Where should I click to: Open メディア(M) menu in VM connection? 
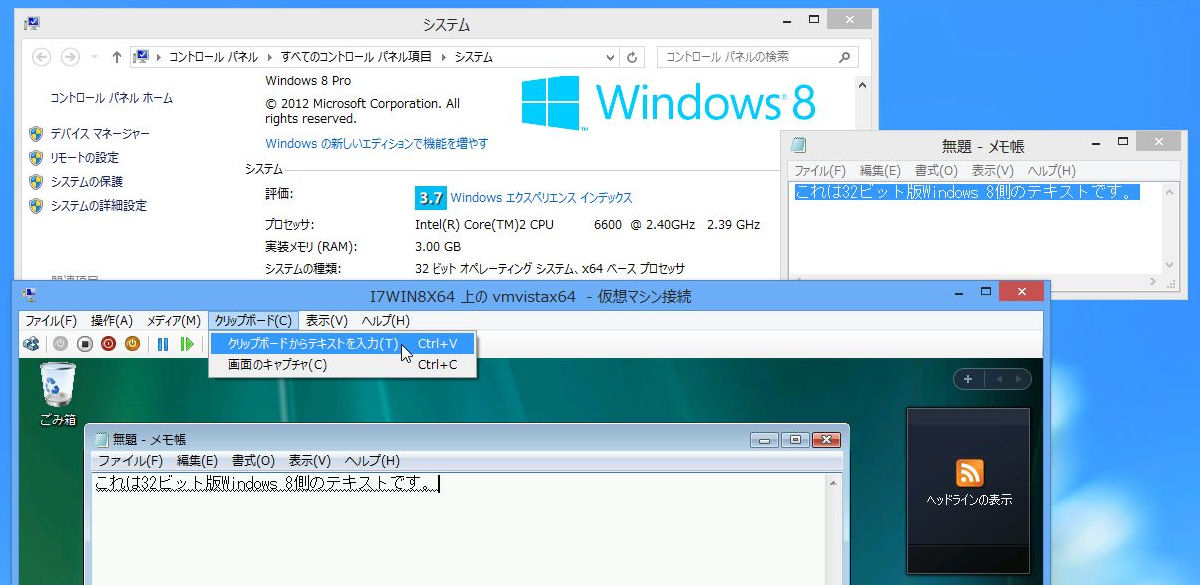[x=174, y=321]
